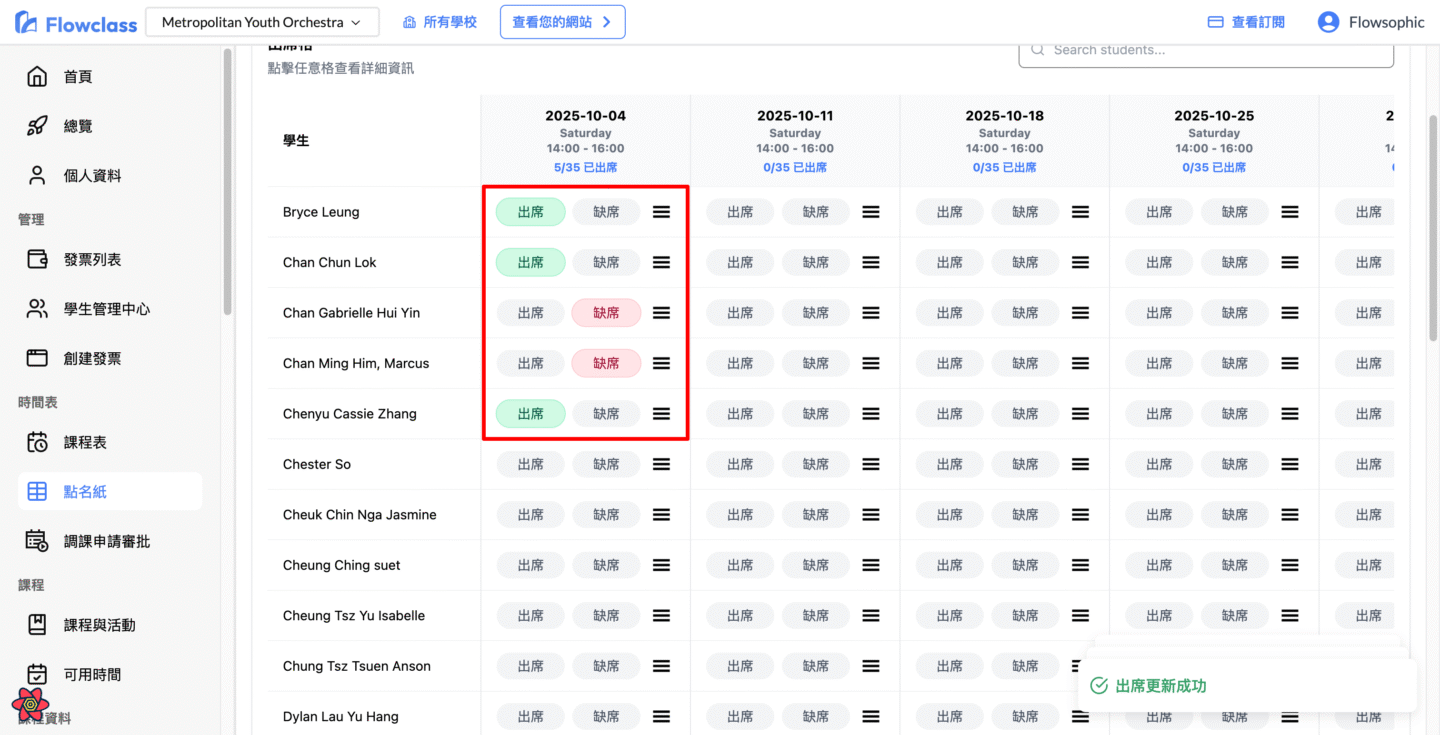Open the 查看訂閱 link

[x=1246, y=22]
